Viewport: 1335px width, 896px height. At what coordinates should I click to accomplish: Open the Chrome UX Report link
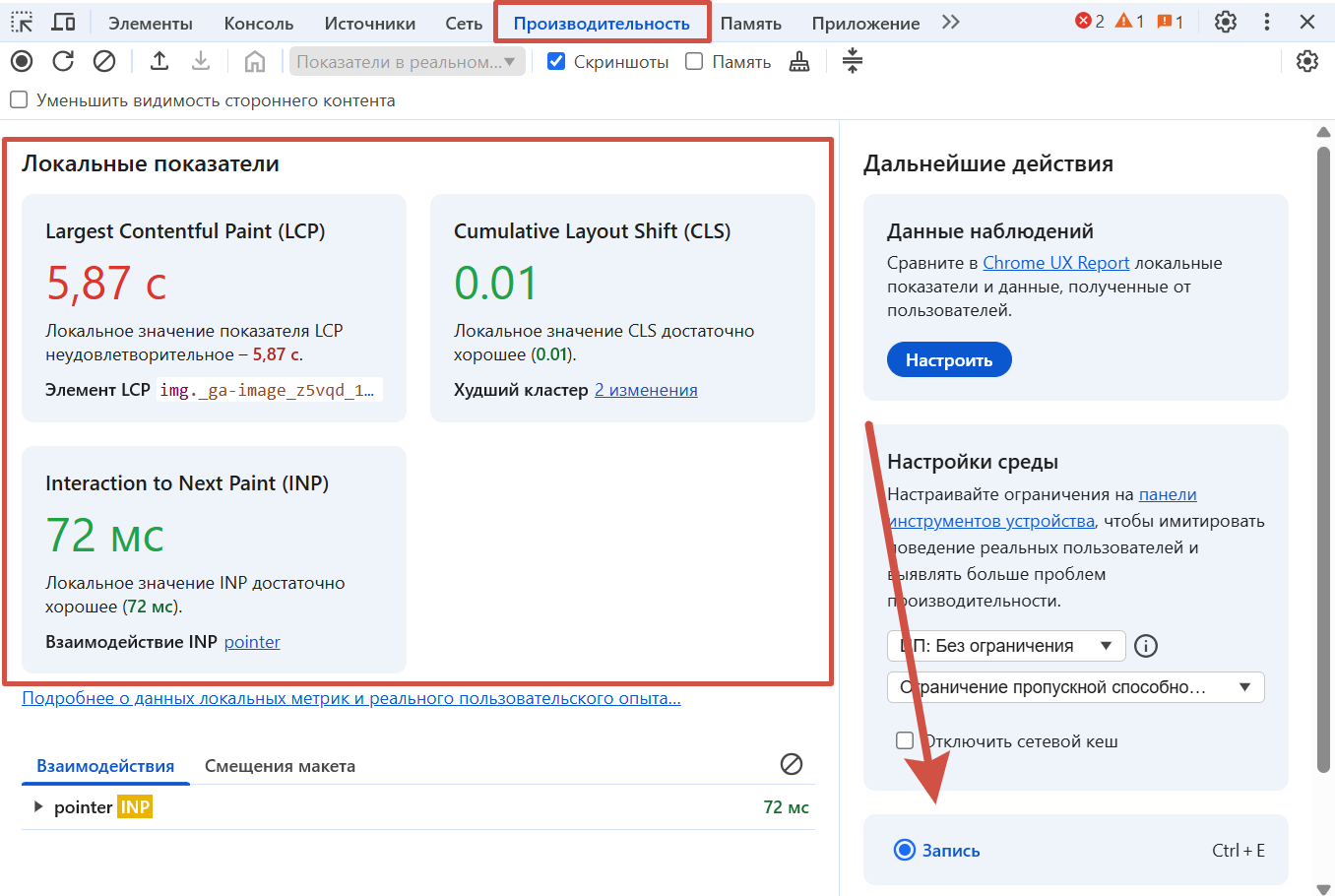1055,263
